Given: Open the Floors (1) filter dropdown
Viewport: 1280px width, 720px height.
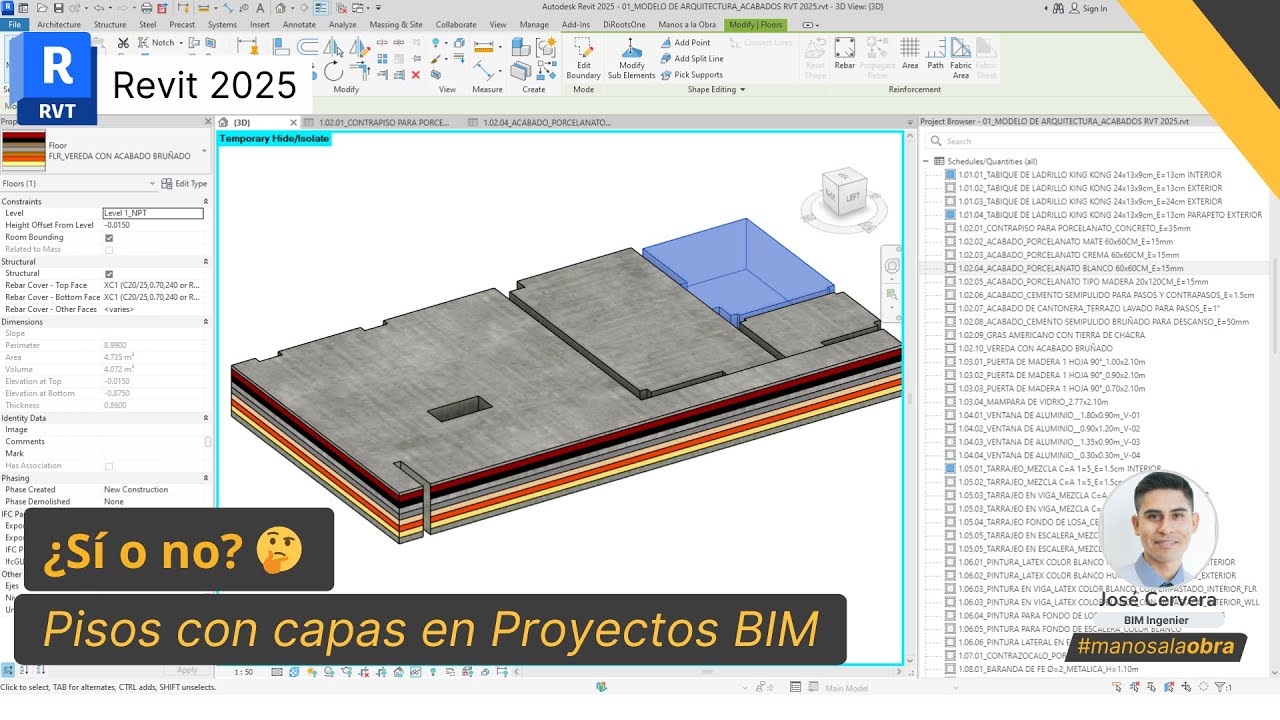Looking at the screenshot, I should (x=153, y=183).
